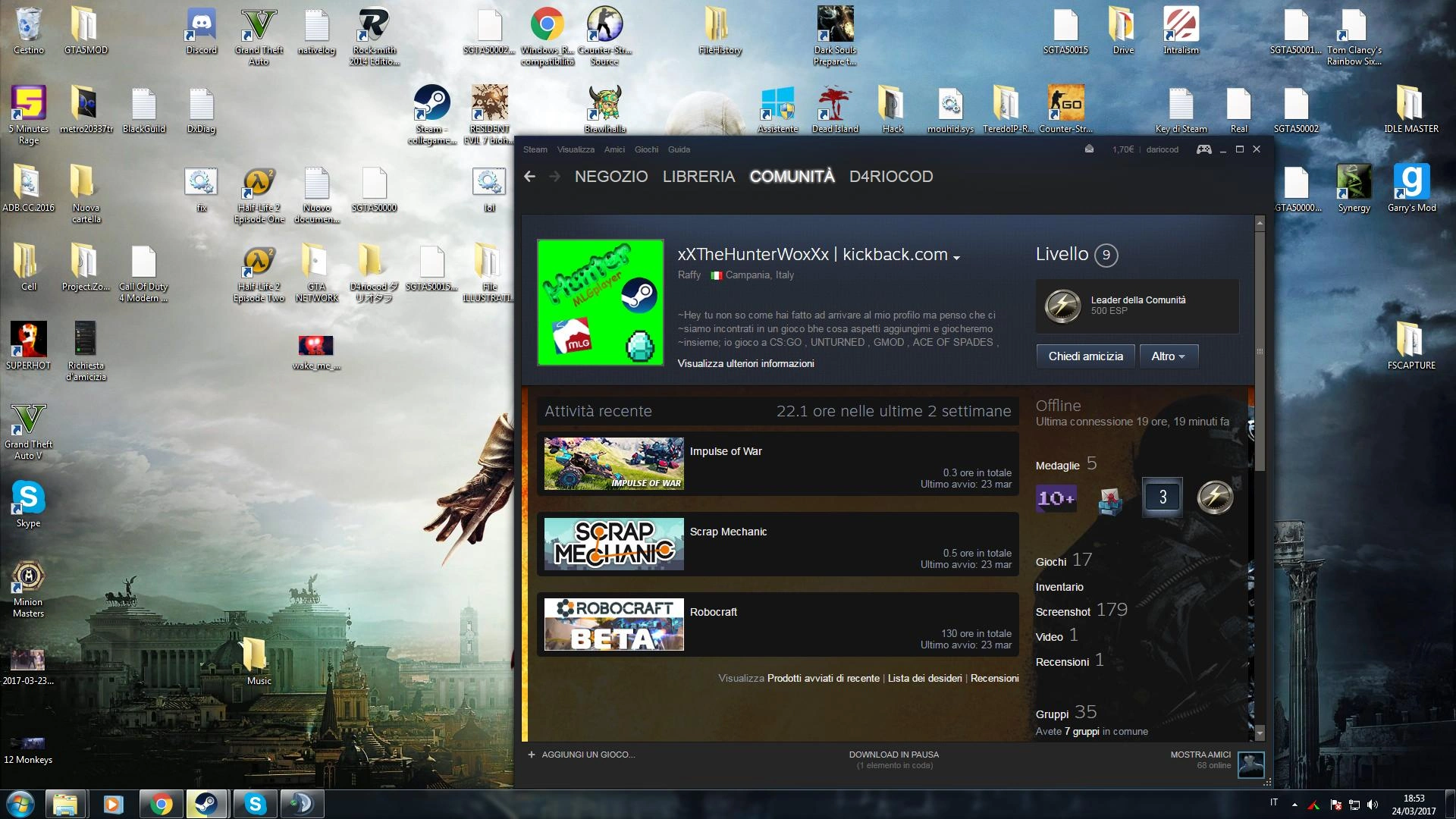Open the Lista dei desideri link
1456x819 pixels.
click(x=924, y=679)
